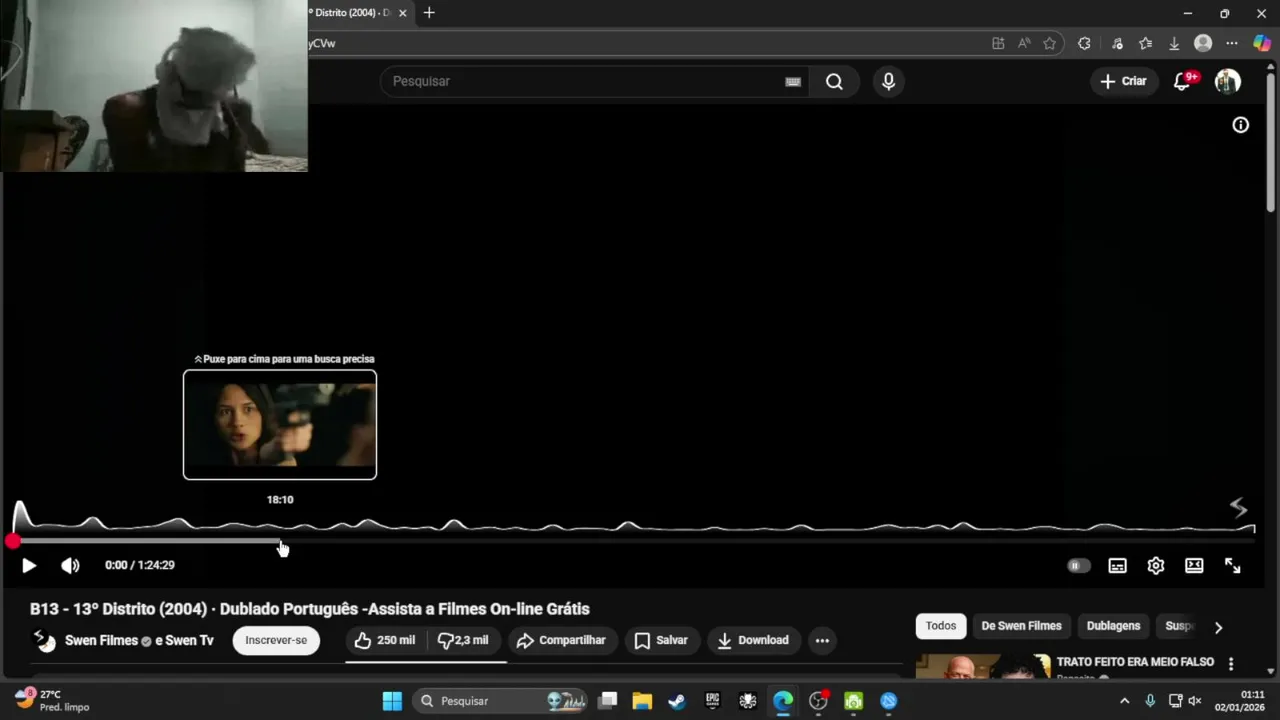
Task: Mute the video with the volume icon
Action: coord(70,565)
